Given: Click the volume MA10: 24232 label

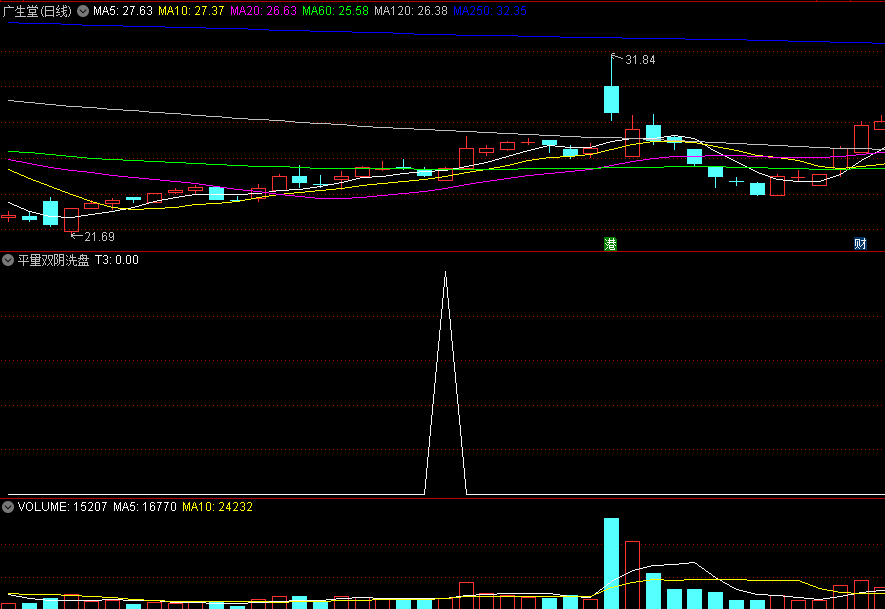Looking at the screenshot, I should [217, 507].
